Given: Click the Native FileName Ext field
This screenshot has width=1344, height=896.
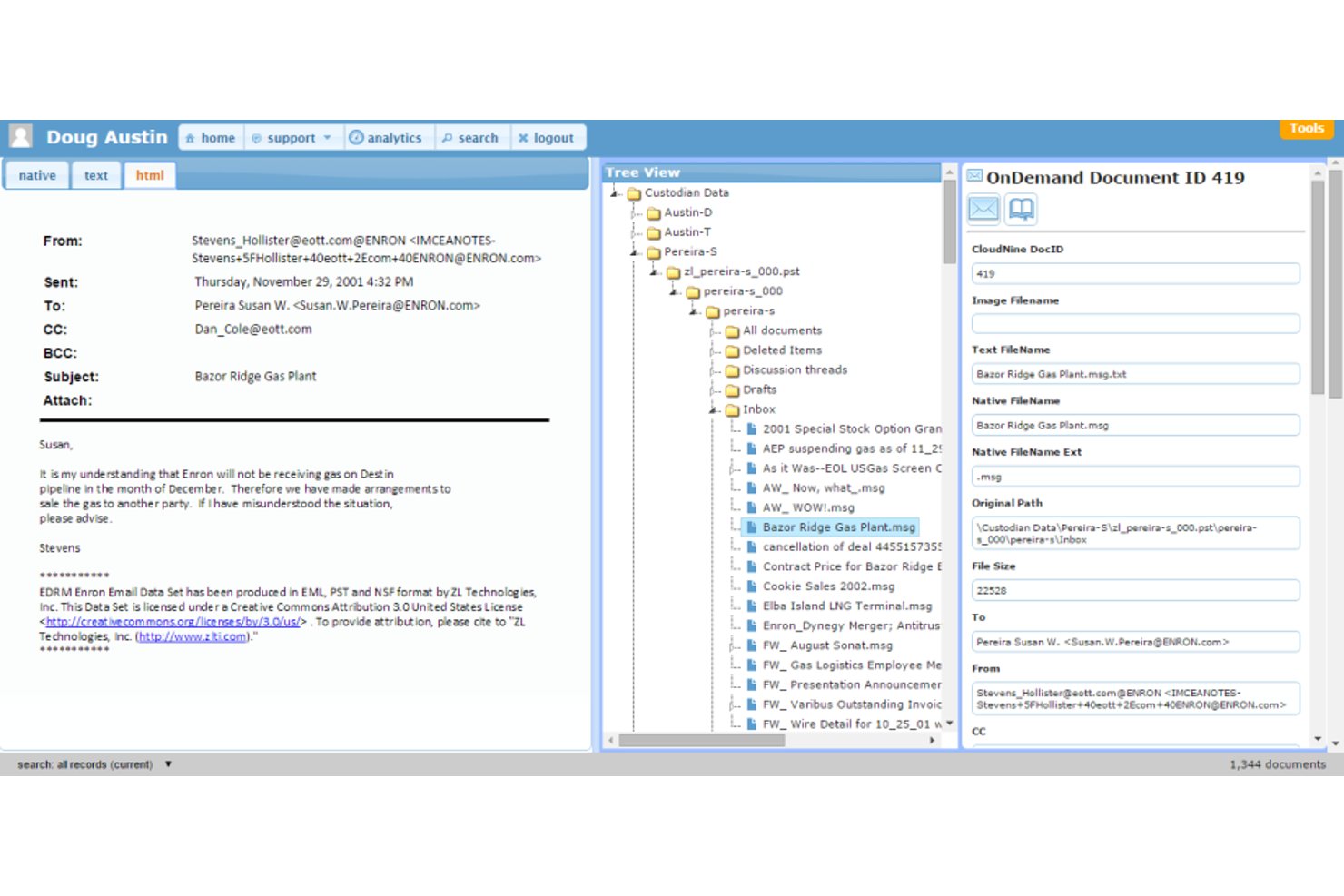Looking at the screenshot, I should pos(1135,477).
